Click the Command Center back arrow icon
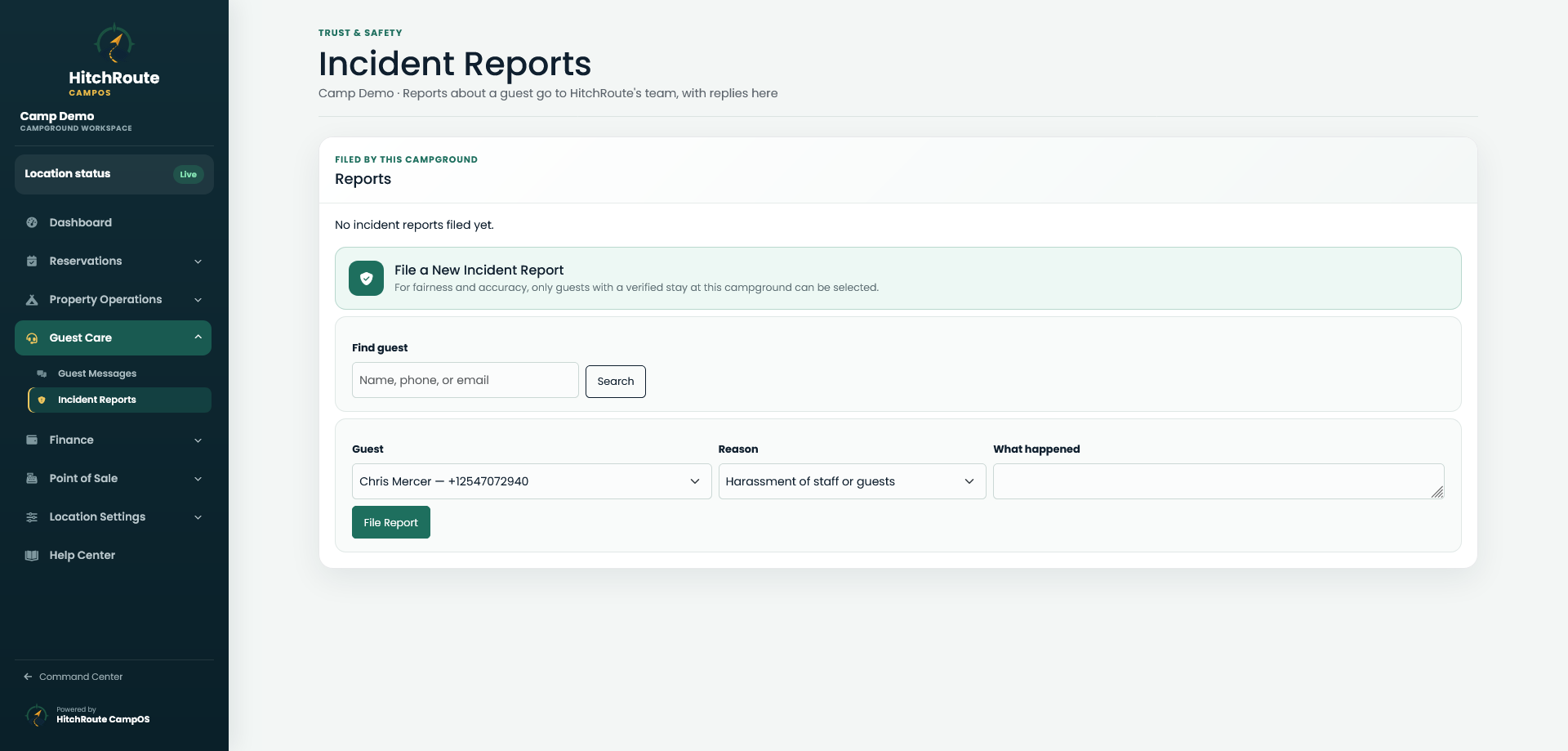 pos(28,677)
